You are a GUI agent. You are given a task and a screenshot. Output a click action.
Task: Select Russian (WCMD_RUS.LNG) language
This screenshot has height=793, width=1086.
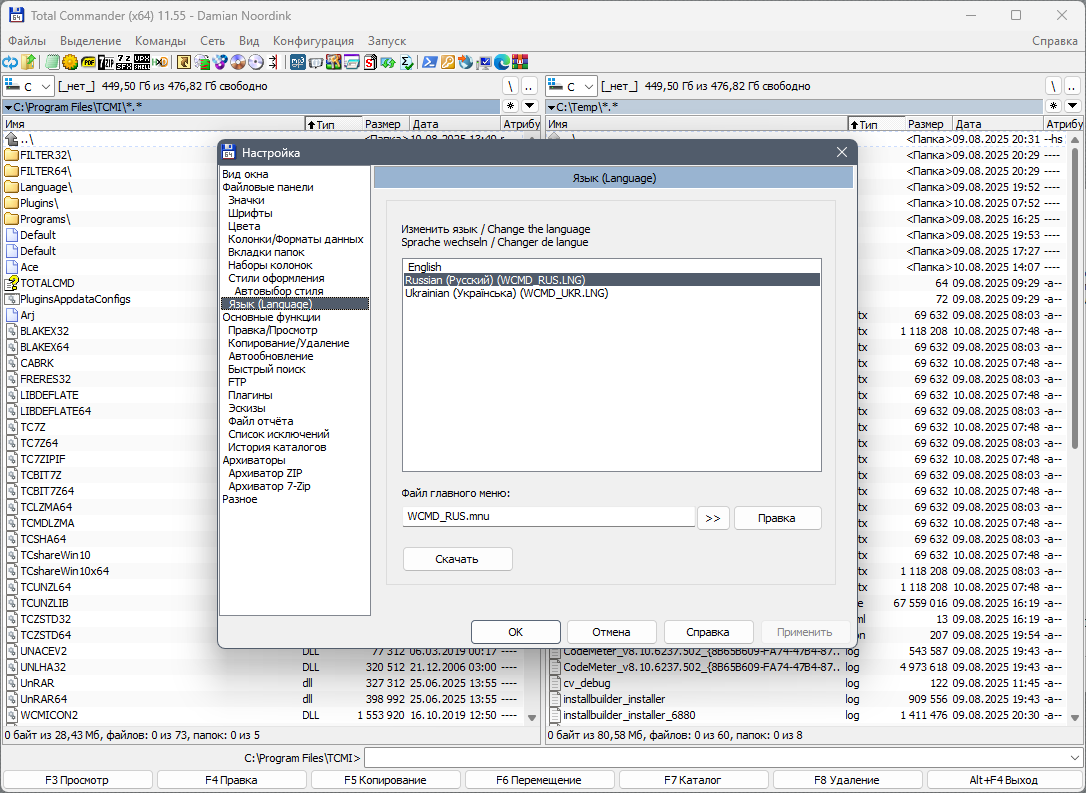click(612, 280)
